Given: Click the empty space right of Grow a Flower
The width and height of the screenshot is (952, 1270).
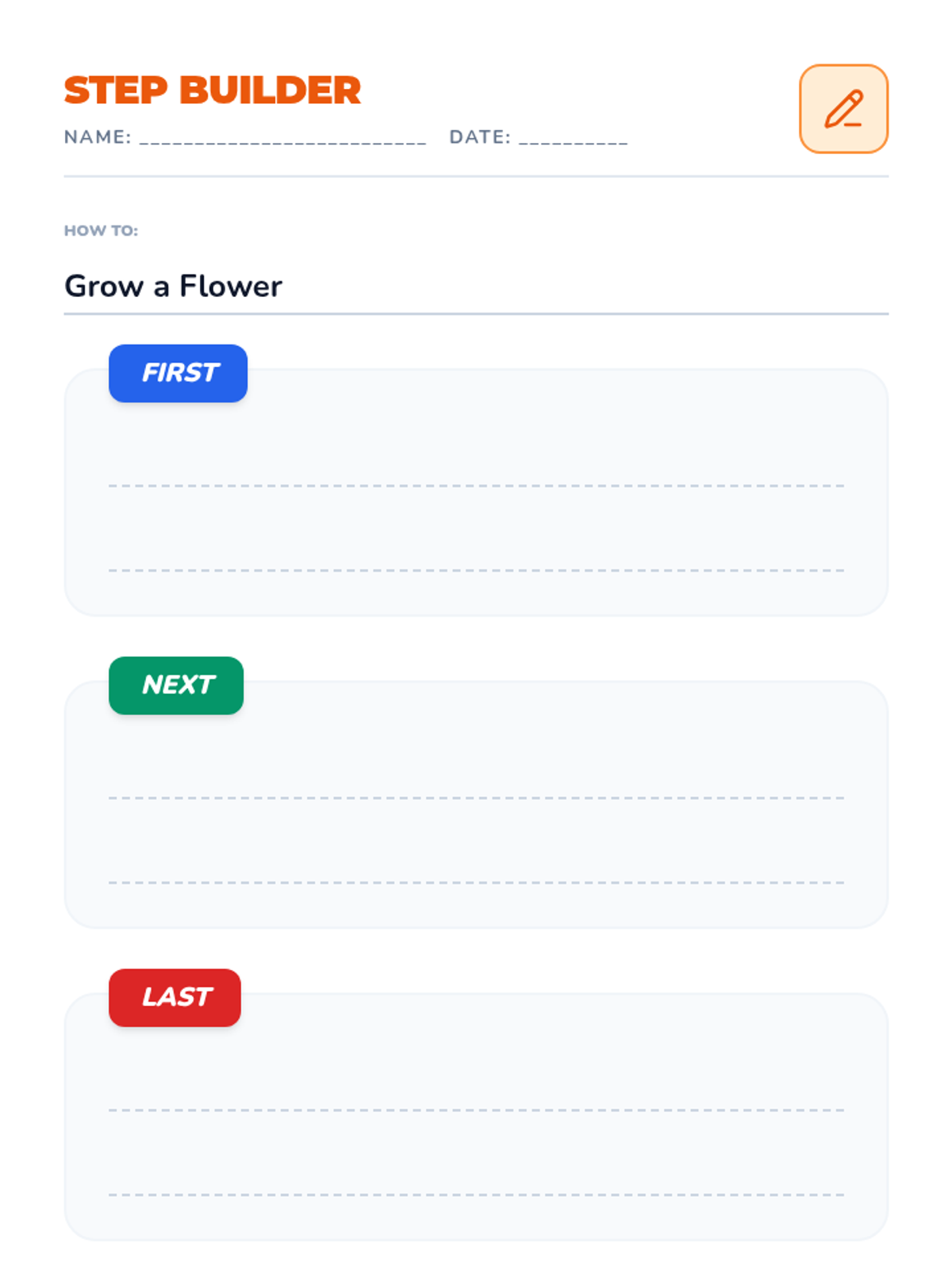Looking at the screenshot, I should coord(587,286).
